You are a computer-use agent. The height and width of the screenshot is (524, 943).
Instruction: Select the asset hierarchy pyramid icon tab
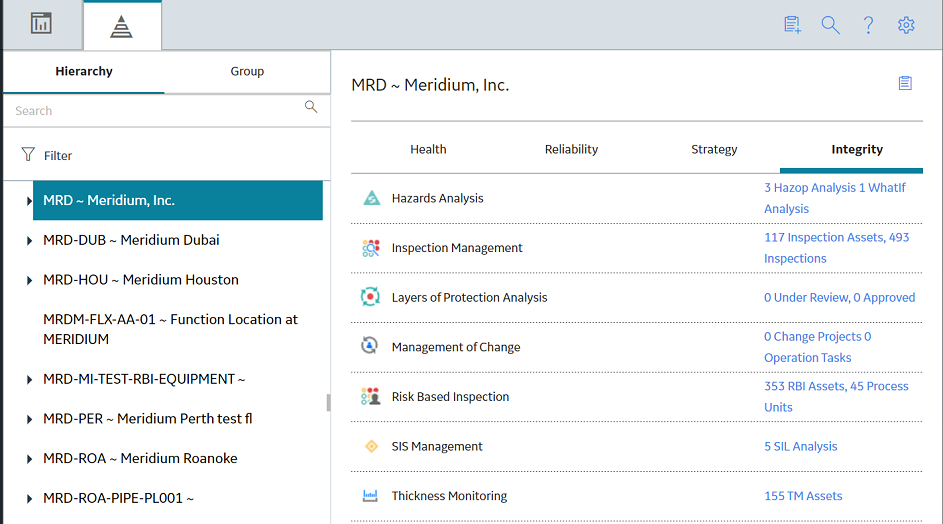(x=121, y=26)
